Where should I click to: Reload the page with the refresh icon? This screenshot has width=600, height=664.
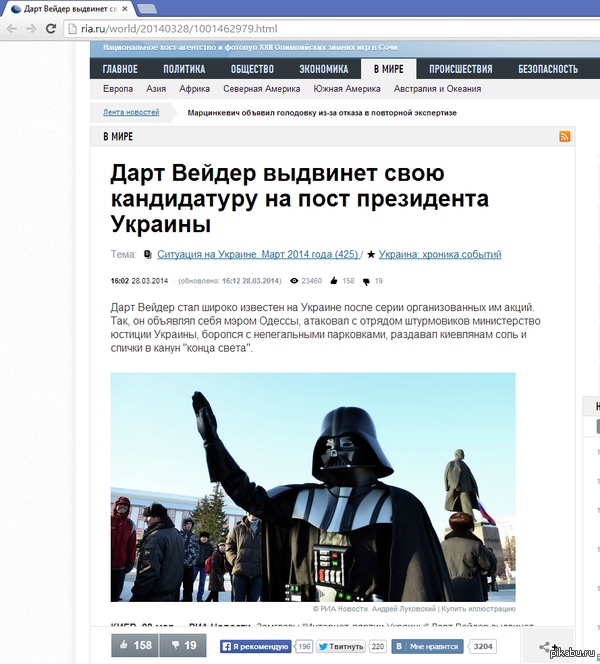51,29
